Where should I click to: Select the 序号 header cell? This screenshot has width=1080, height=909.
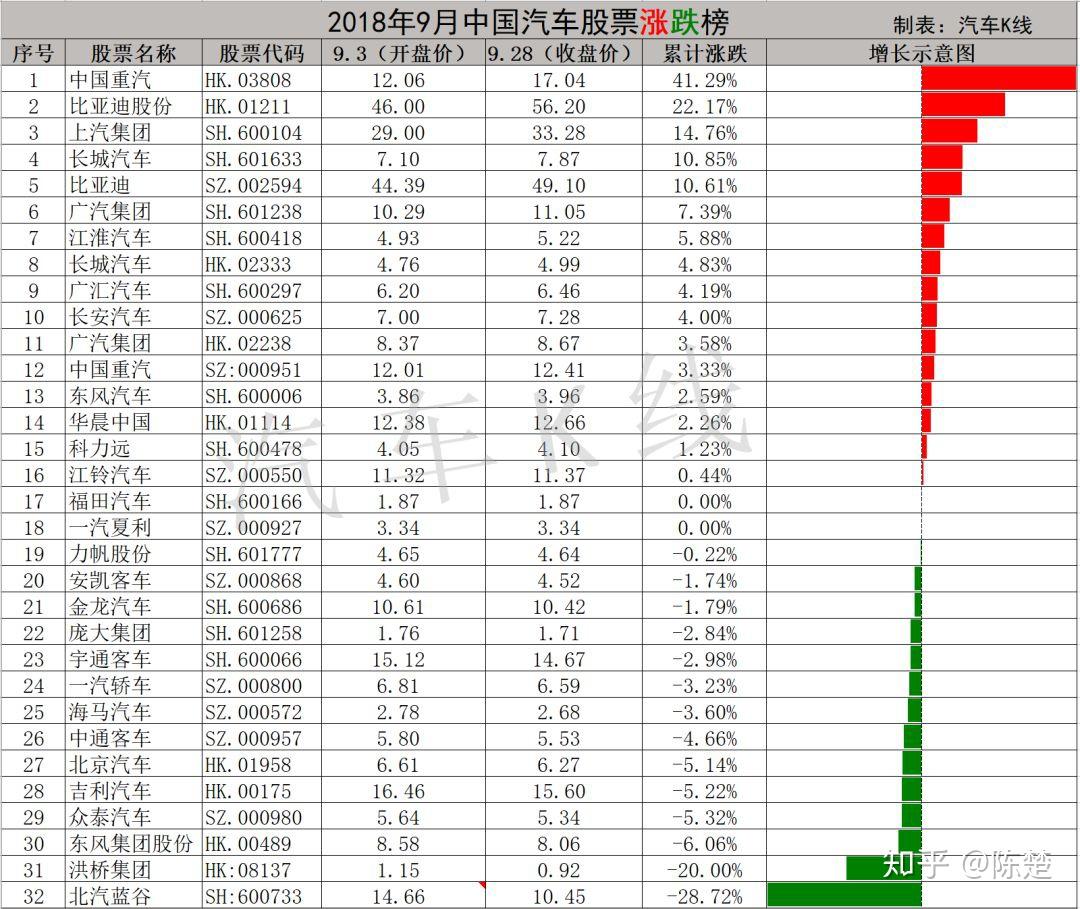[x=33, y=53]
